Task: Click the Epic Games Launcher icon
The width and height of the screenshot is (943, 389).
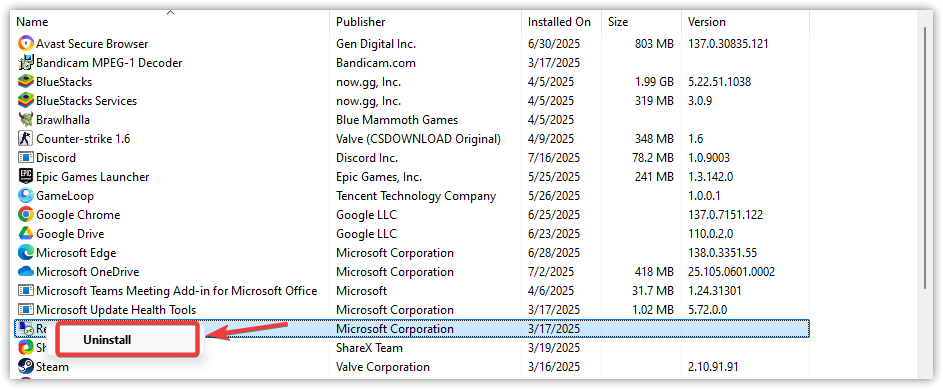Action: [26, 177]
